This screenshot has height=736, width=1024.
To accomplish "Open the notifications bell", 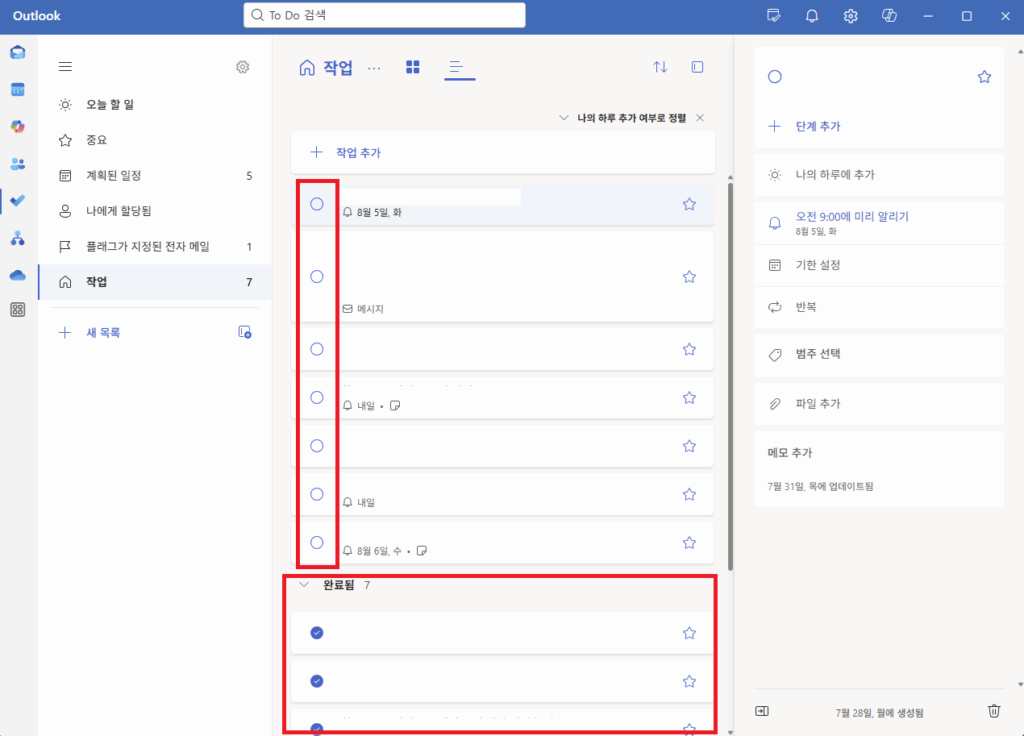I will (x=811, y=16).
